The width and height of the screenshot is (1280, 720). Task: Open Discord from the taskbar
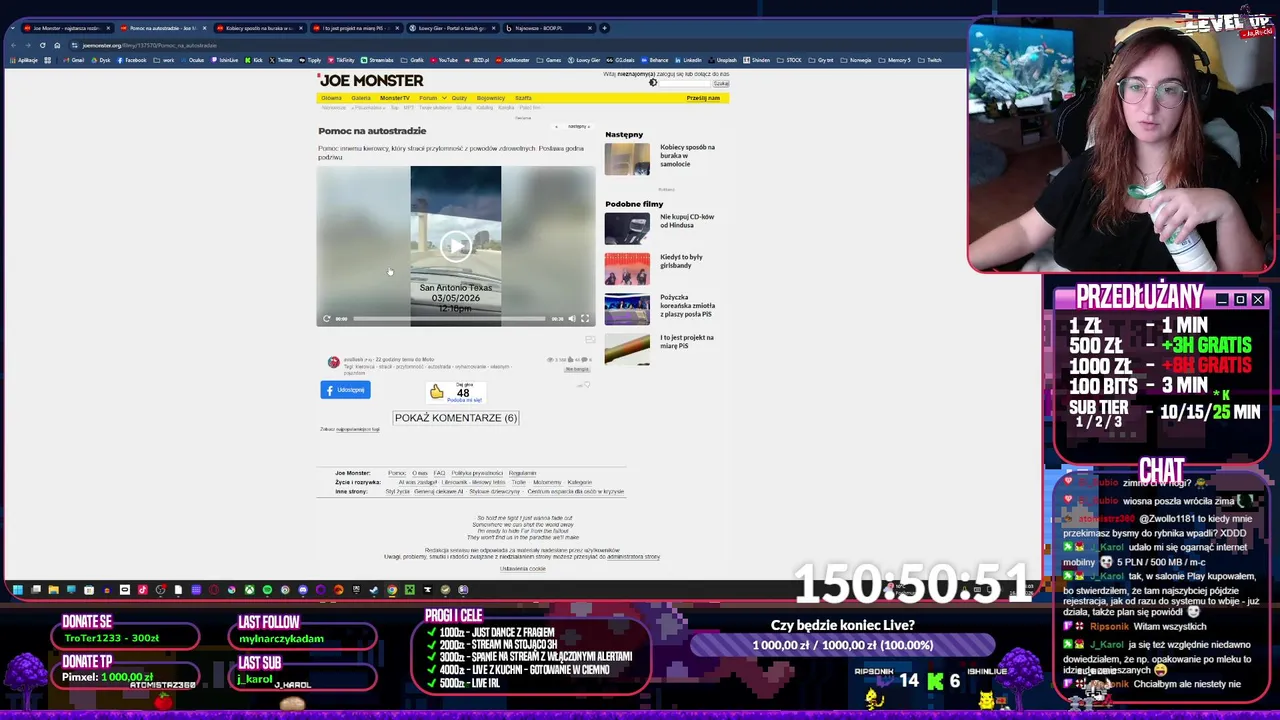[303, 590]
